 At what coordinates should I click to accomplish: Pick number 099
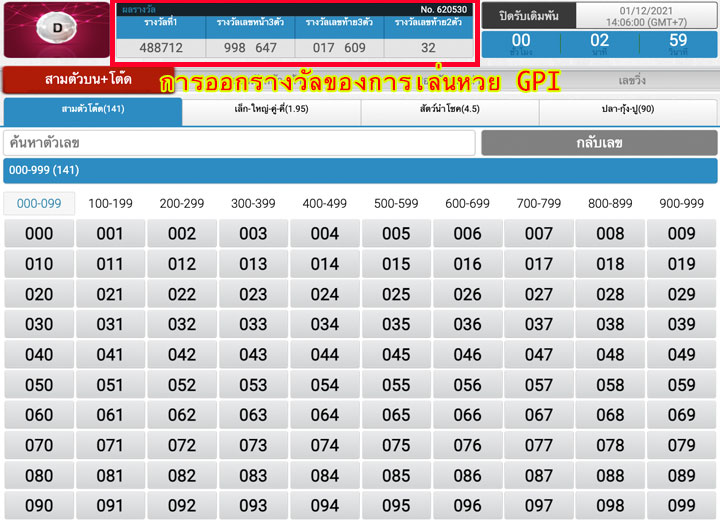682,506
